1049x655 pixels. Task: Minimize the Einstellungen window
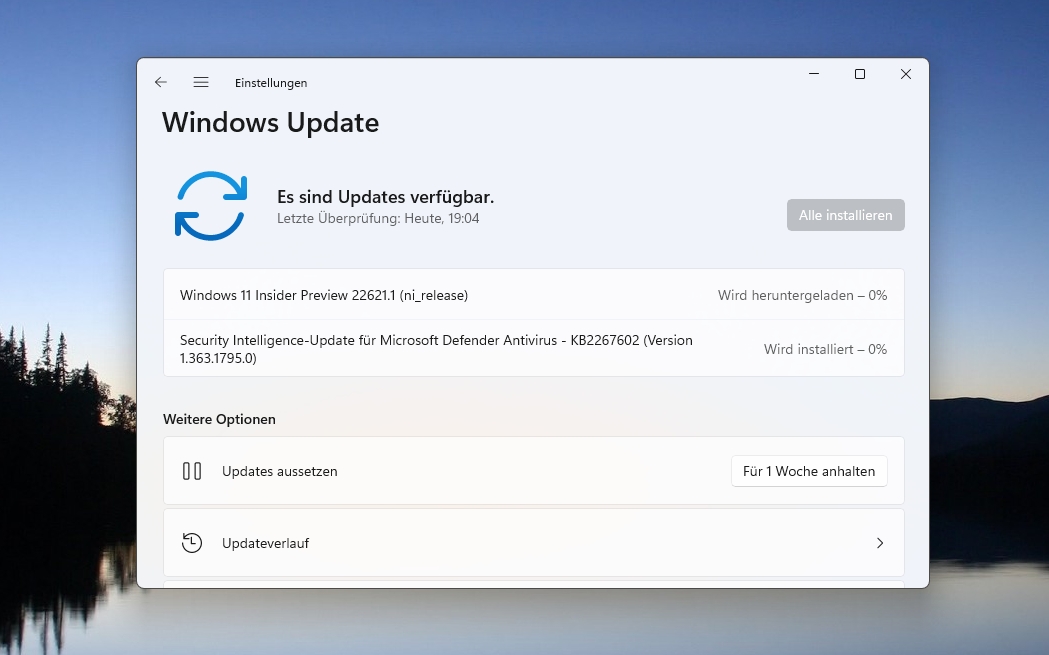tap(814, 74)
